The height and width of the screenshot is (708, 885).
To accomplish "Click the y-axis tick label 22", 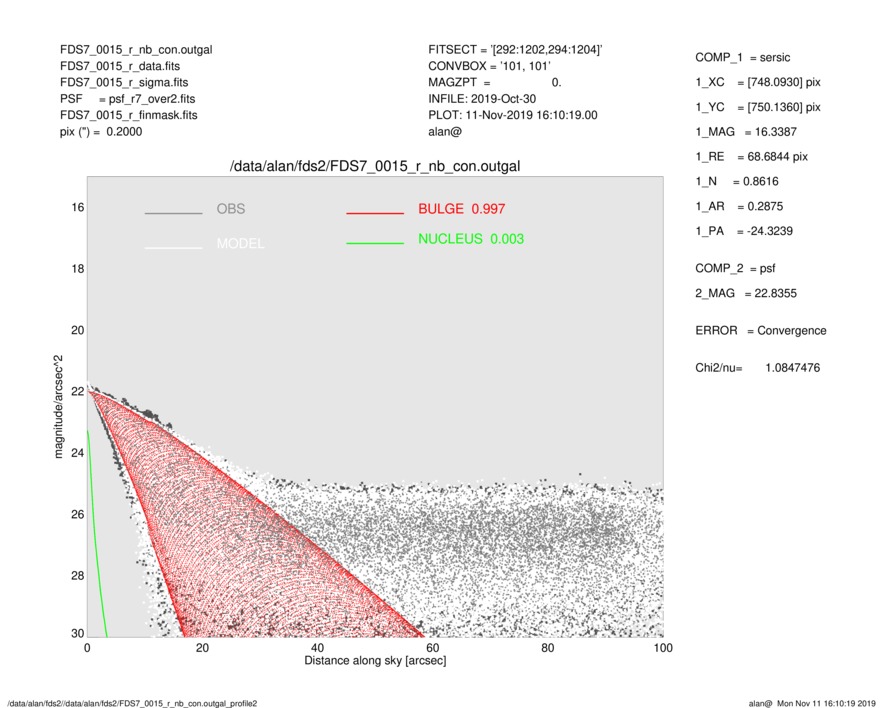I will pos(77,392).
